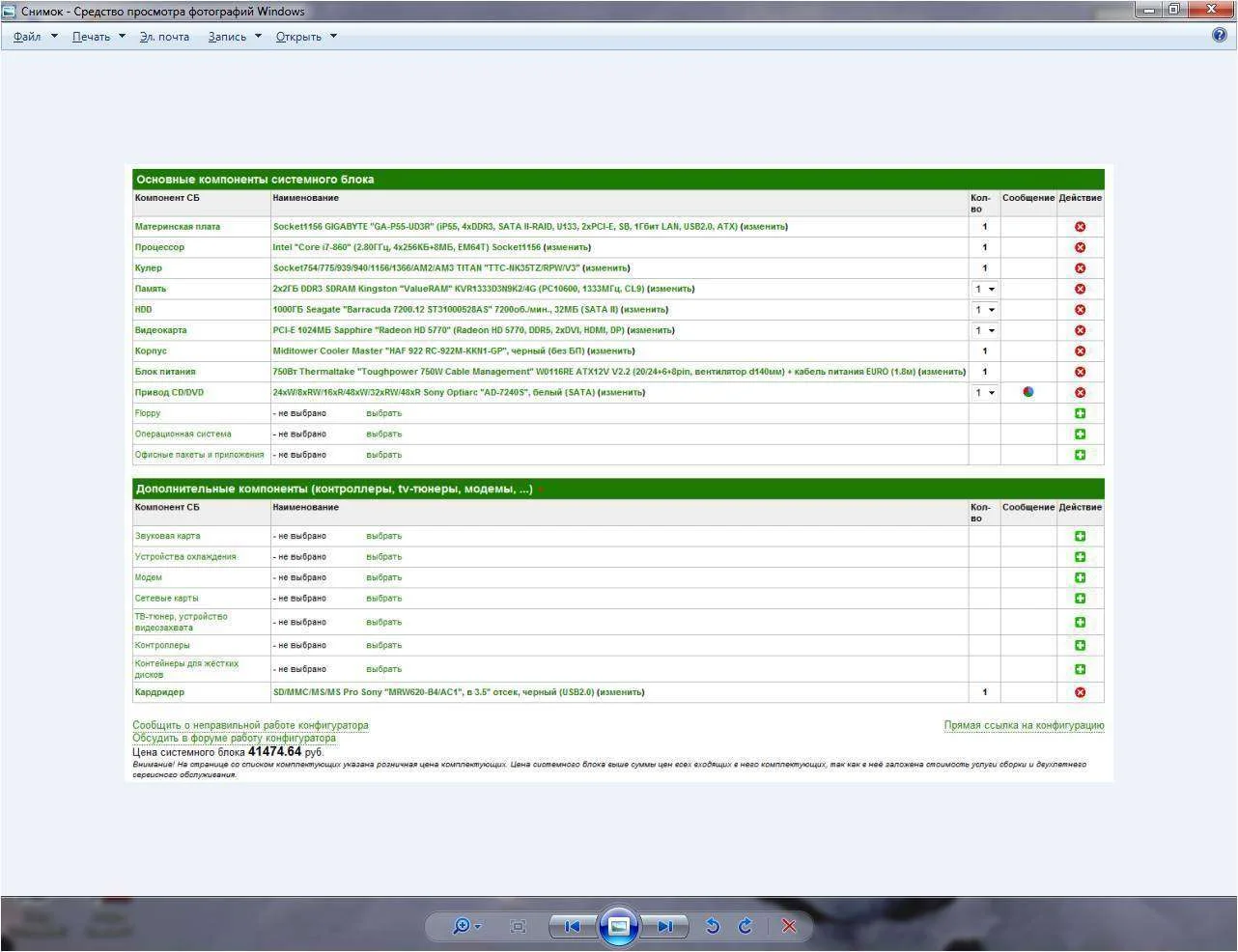Rotate the image clockwise
Image resolution: width=1238 pixels, height=952 pixels.
click(746, 926)
